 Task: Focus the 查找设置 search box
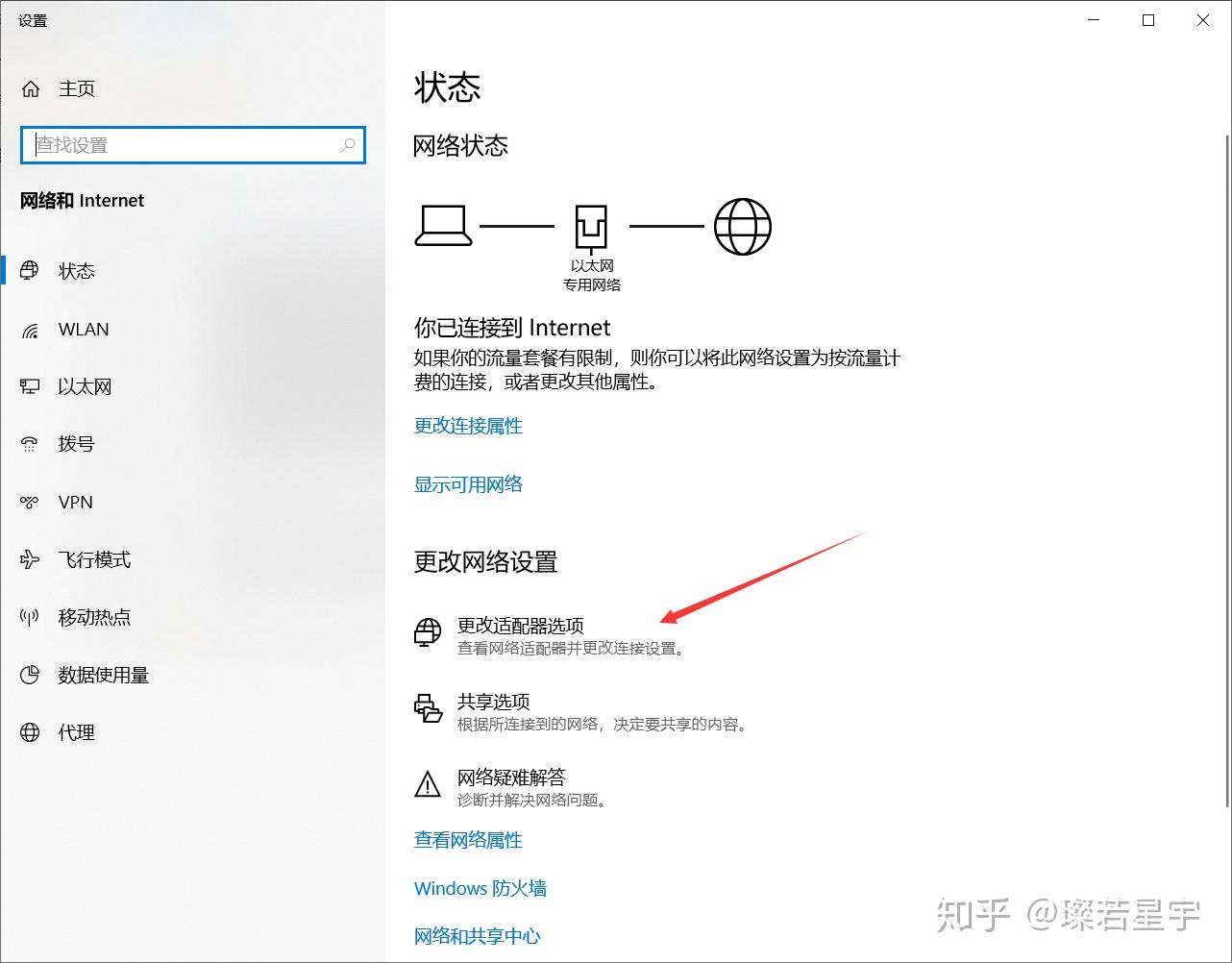(x=193, y=145)
